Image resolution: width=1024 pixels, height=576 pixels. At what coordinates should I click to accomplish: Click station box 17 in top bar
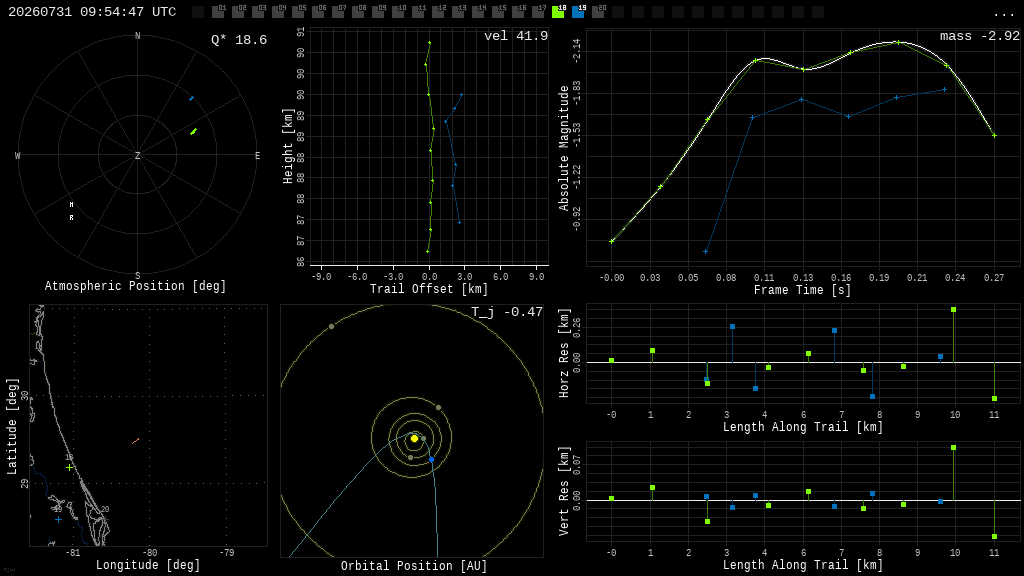538,12
